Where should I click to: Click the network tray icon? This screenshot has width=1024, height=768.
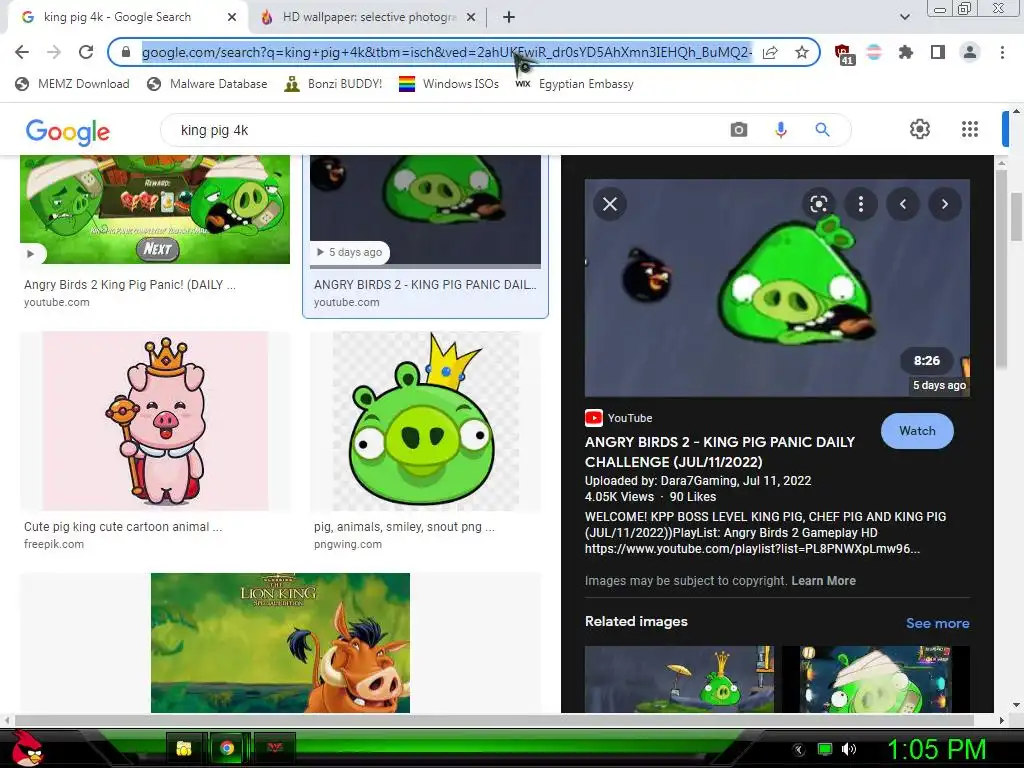click(825, 750)
